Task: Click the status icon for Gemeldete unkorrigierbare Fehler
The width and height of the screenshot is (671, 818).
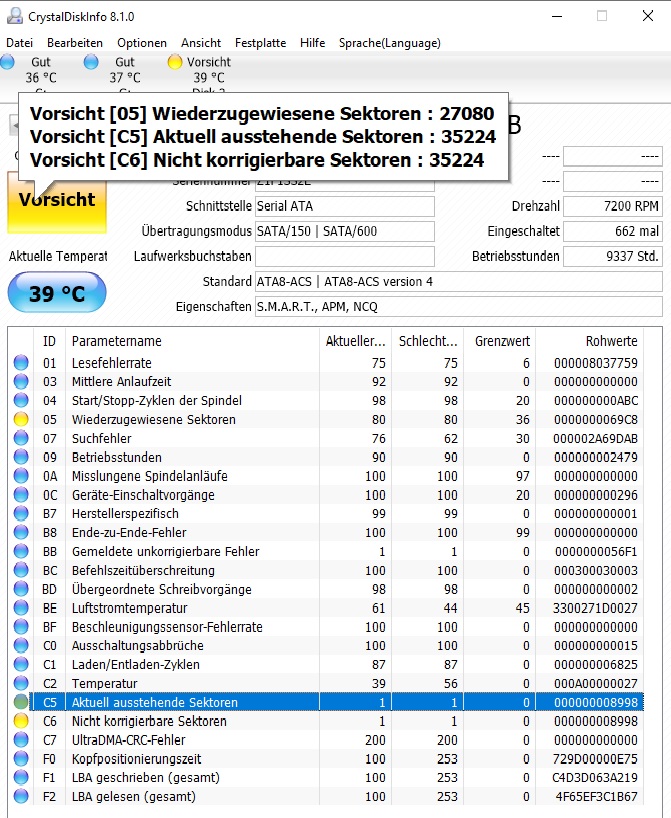Action: click(x=21, y=551)
